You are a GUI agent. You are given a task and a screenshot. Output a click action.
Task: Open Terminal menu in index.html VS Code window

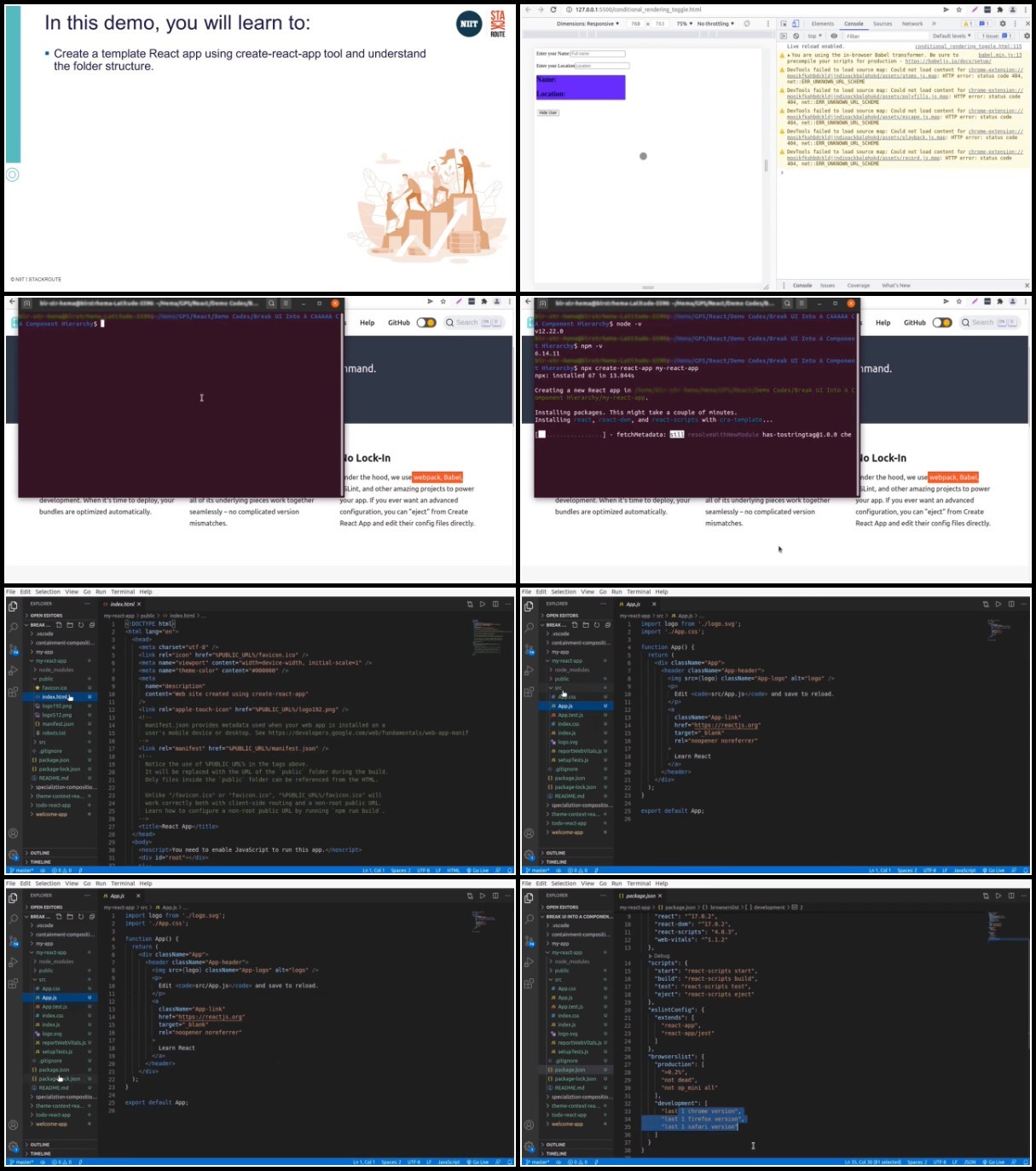pyautogui.click(x=123, y=592)
